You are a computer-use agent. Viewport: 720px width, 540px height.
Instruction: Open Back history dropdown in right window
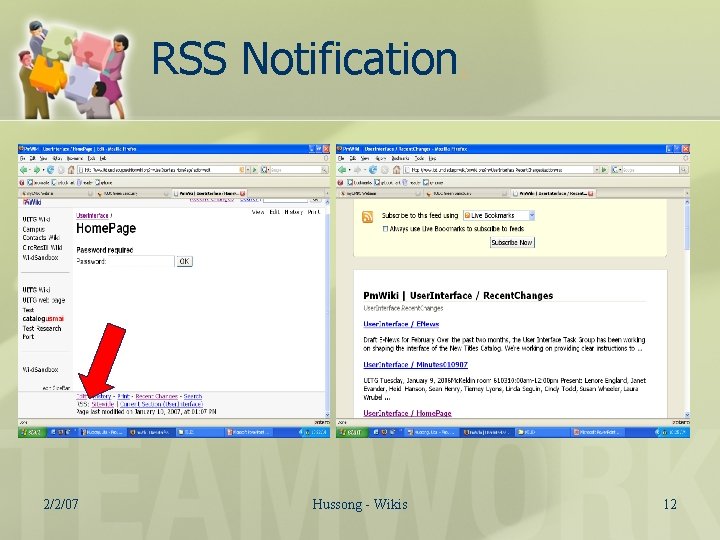click(349, 170)
